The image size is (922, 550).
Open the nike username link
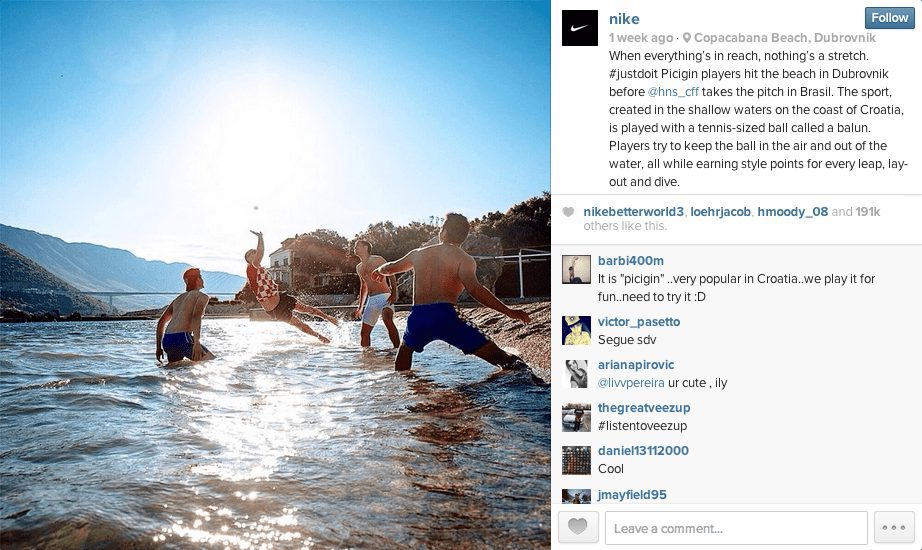pyautogui.click(x=624, y=19)
